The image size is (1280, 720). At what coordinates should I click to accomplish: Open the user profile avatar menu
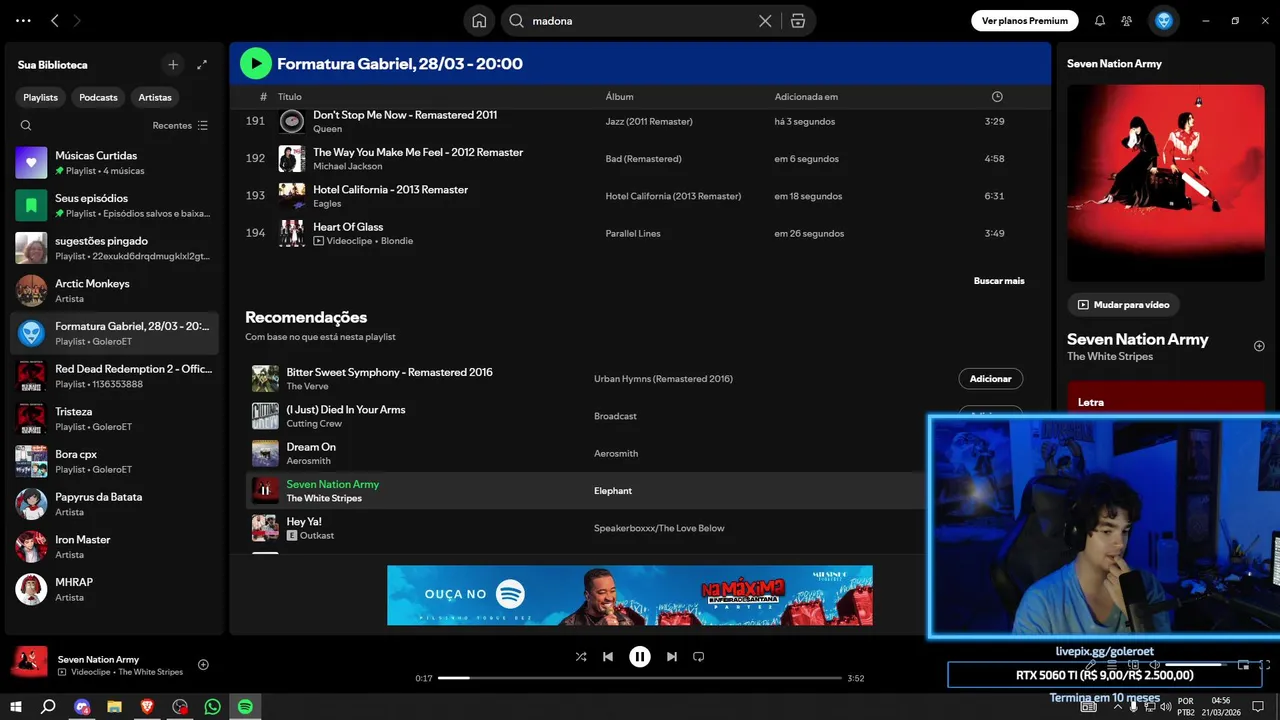pyautogui.click(x=1164, y=21)
